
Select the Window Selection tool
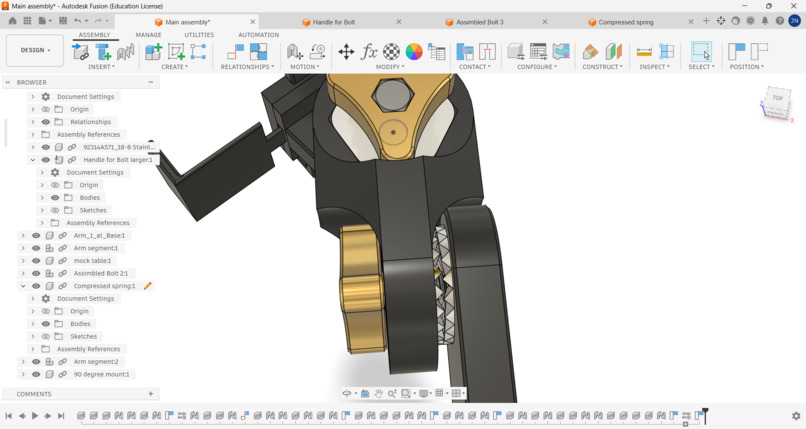tap(701, 51)
